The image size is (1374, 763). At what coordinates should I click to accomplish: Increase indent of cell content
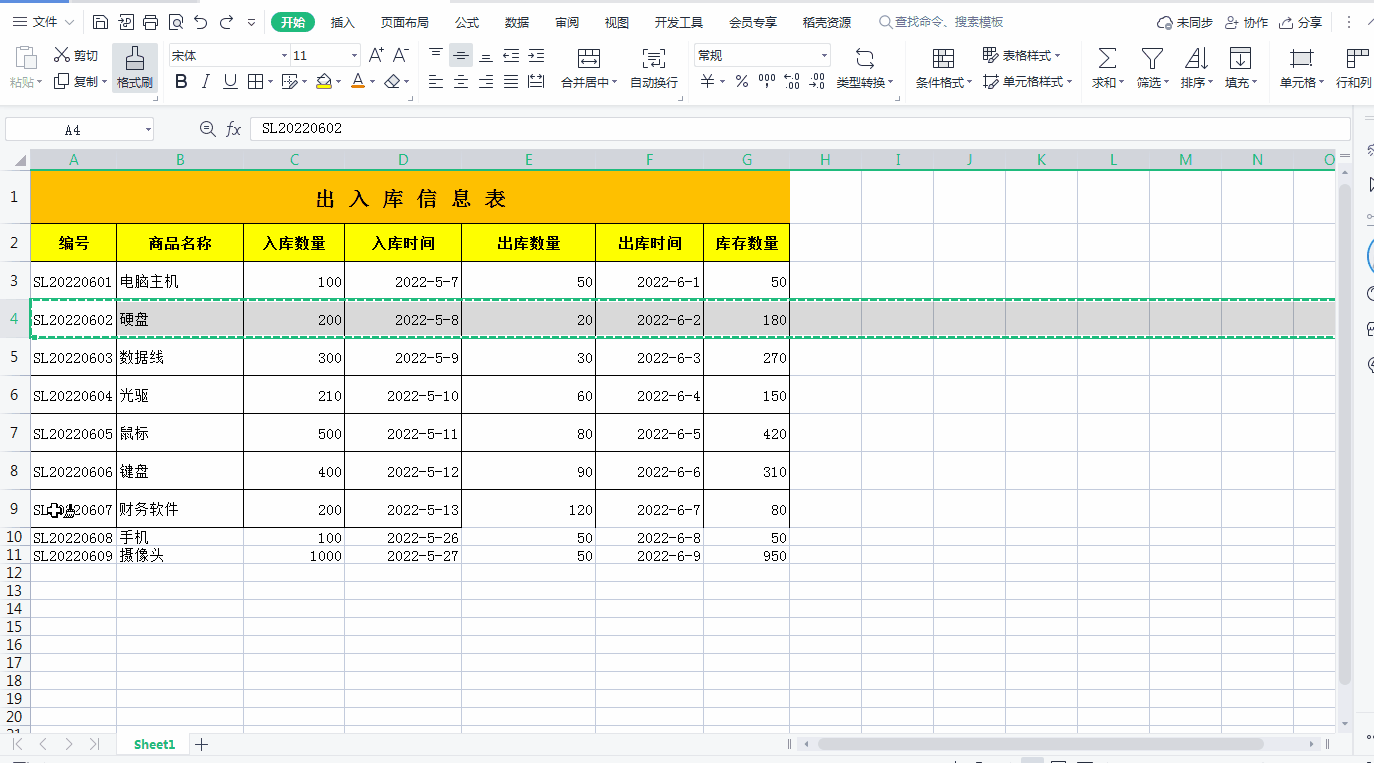pos(536,55)
